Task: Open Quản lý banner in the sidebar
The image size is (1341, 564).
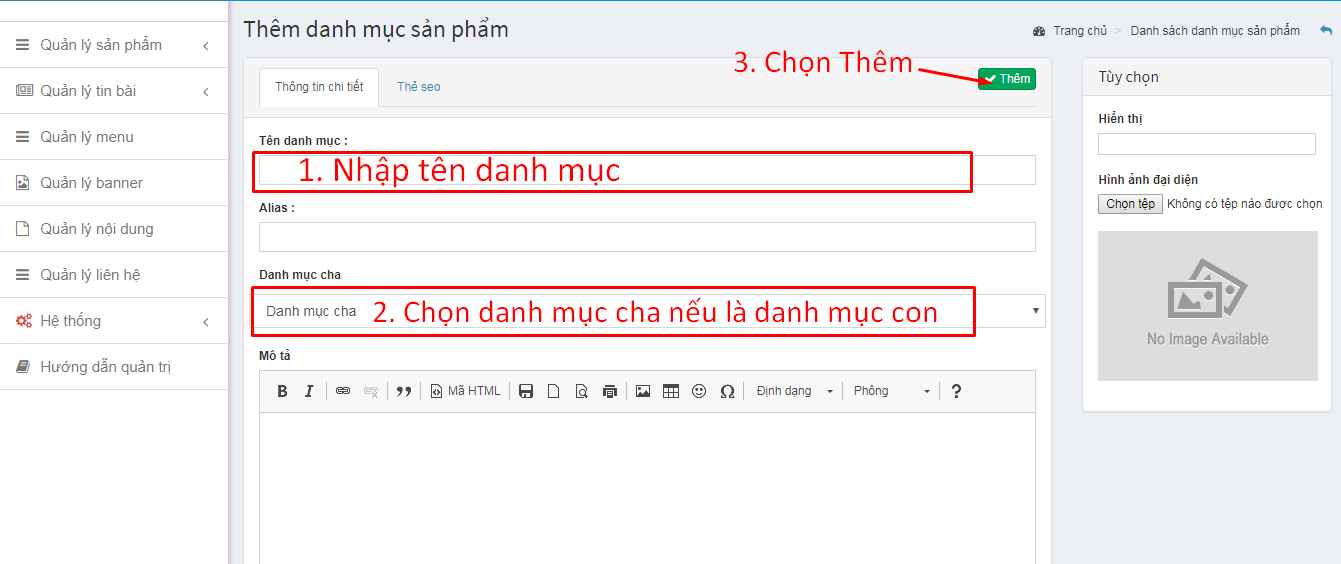Action: [x=114, y=183]
